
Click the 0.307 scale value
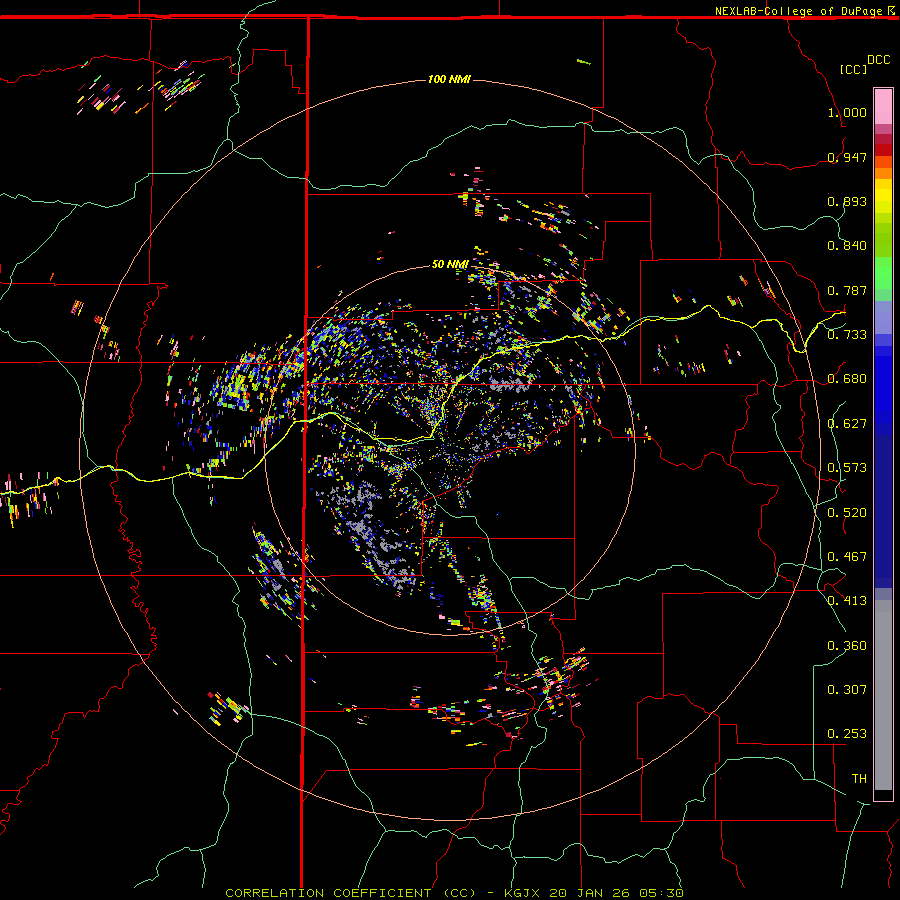847,690
